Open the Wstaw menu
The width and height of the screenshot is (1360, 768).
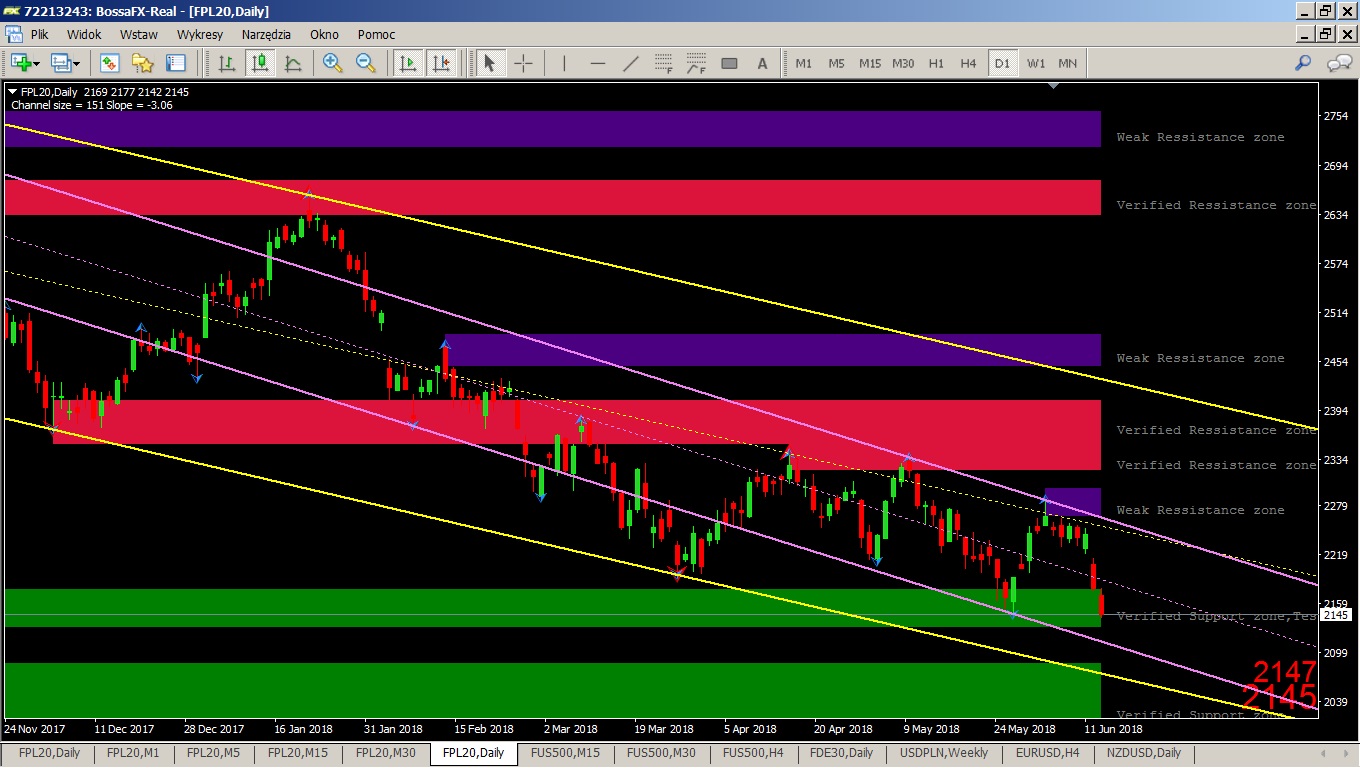coord(139,34)
